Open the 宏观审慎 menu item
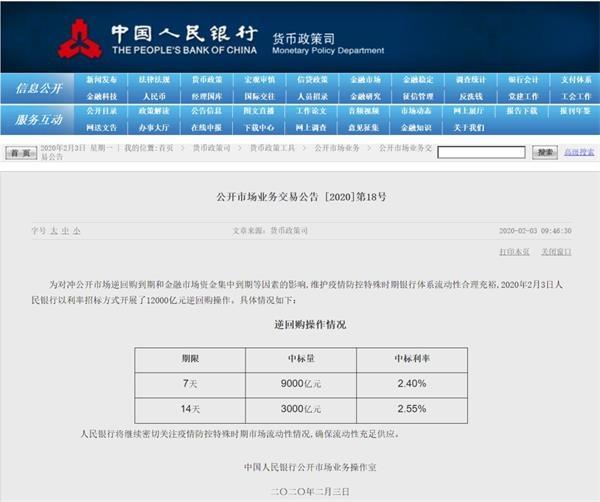Image resolution: width=600 pixels, height=502 pixels. (260, 80)
